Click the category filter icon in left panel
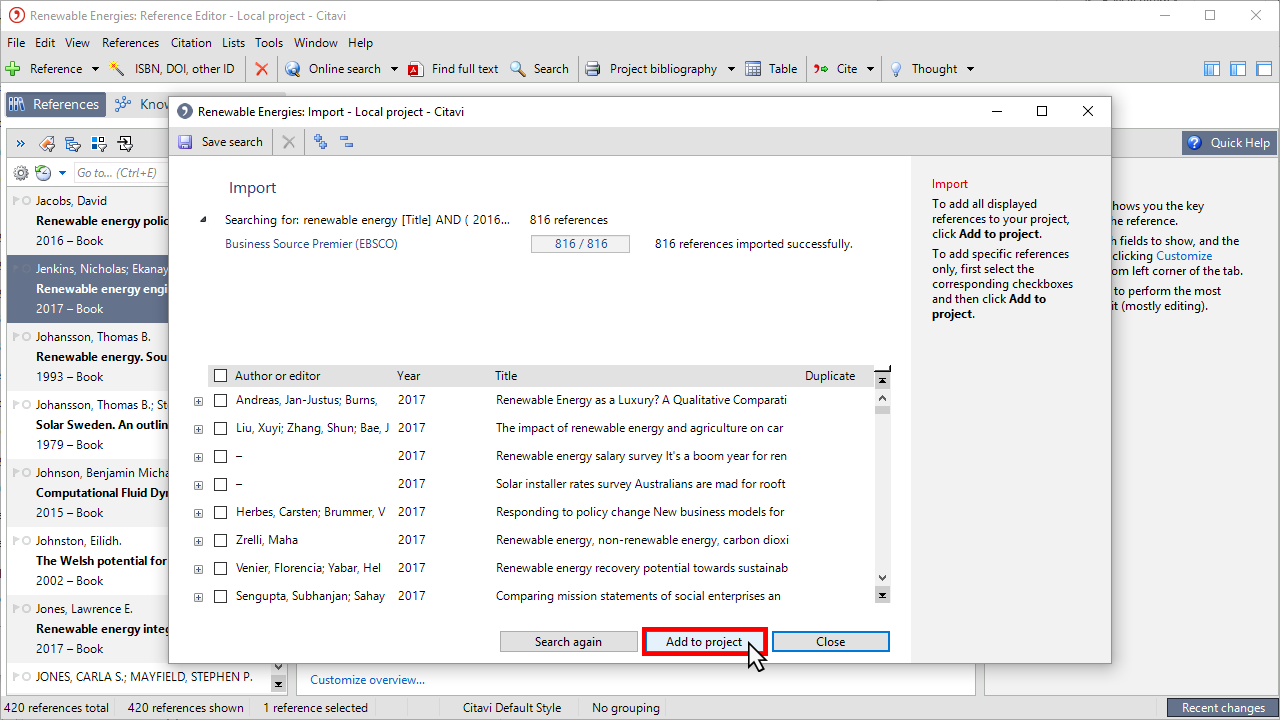Screen dimensions: 1280x720 tap(72, 143)
